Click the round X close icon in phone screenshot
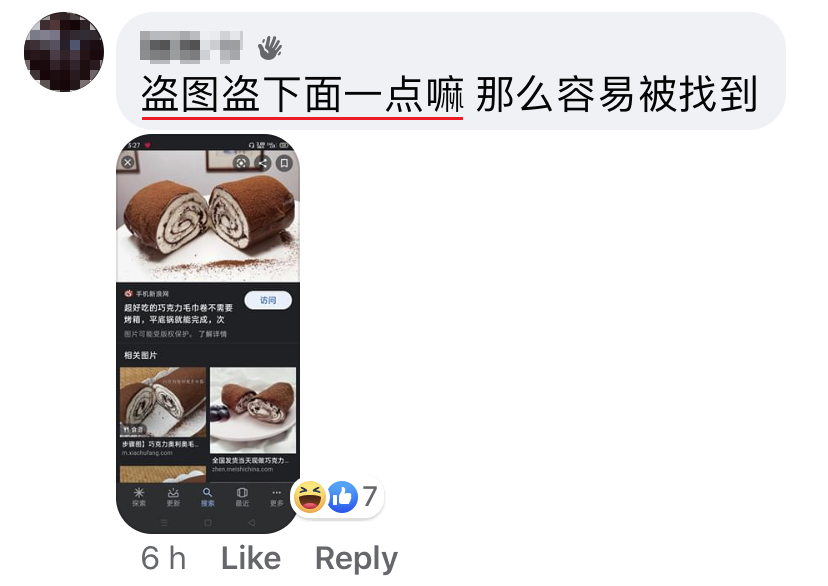Image resolution: width=828 pixels, height=586 pixels. (x=128, y=163)
